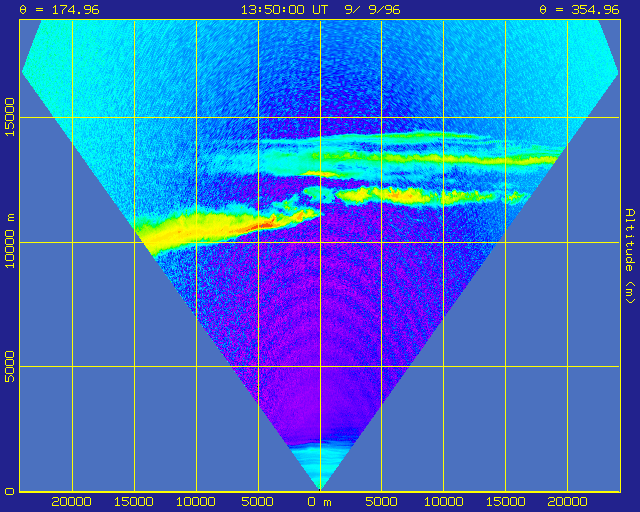Click the θ = 174.96 angle label
This screenshot has width=640, height=512.
[59, 10]
